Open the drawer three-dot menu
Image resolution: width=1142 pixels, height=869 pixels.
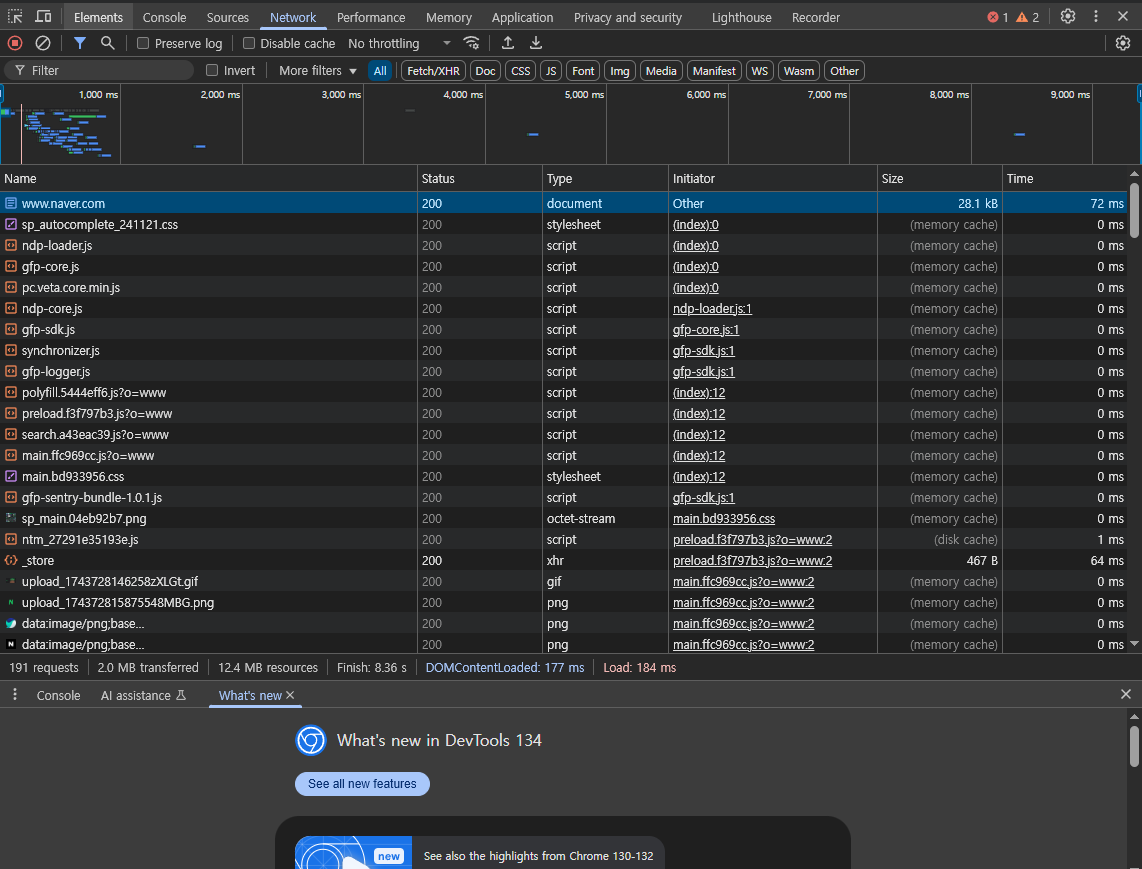click(15, 695)
